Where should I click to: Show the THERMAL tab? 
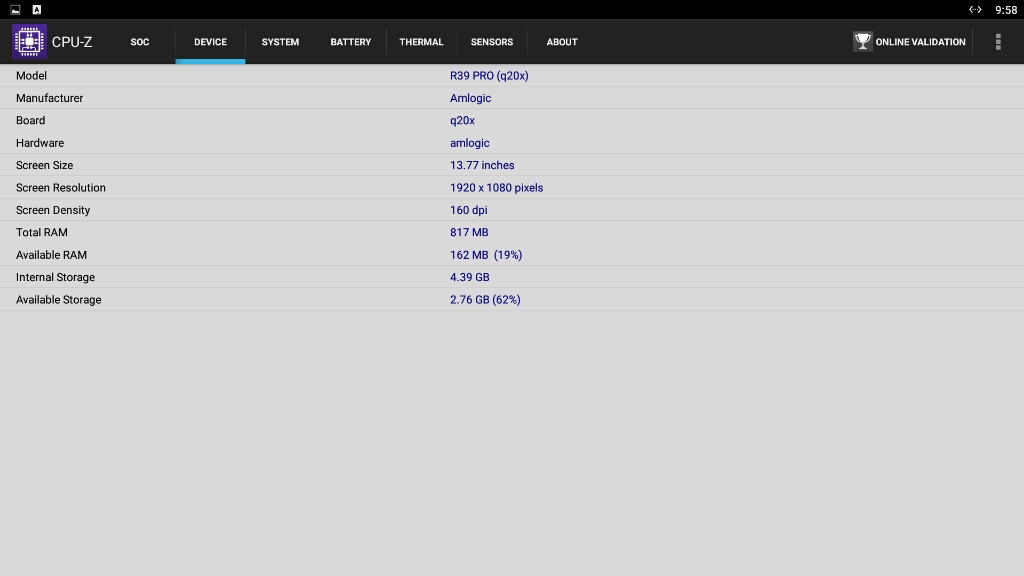[421, 42]
